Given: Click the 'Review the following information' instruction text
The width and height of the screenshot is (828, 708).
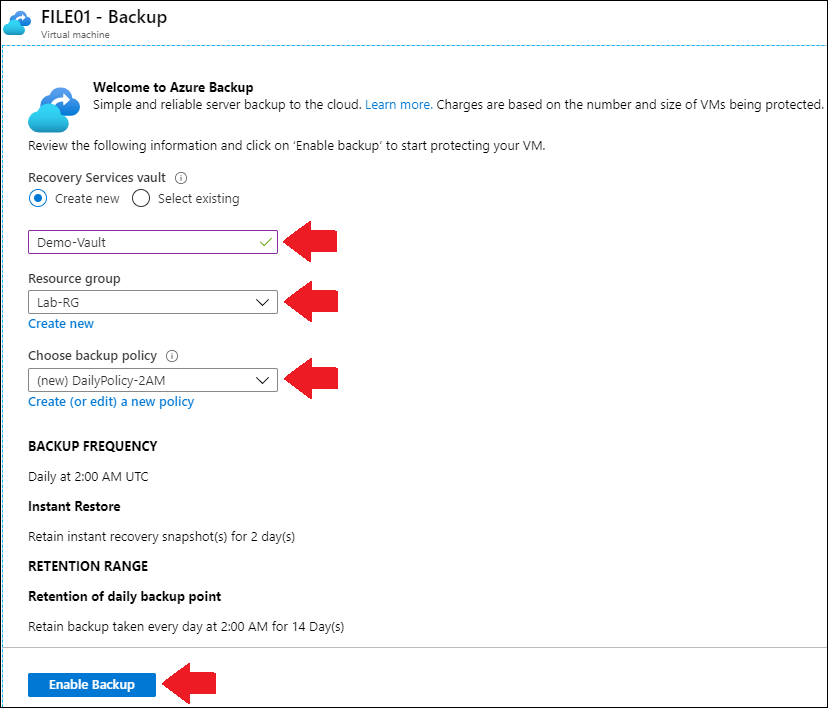Looking at the screenshot, I should point(286,146).
